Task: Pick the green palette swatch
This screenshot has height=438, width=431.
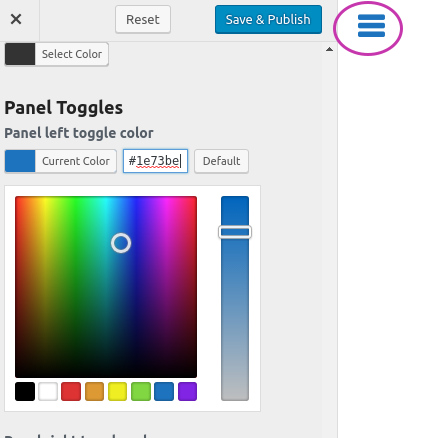Action: click(141, 391)
